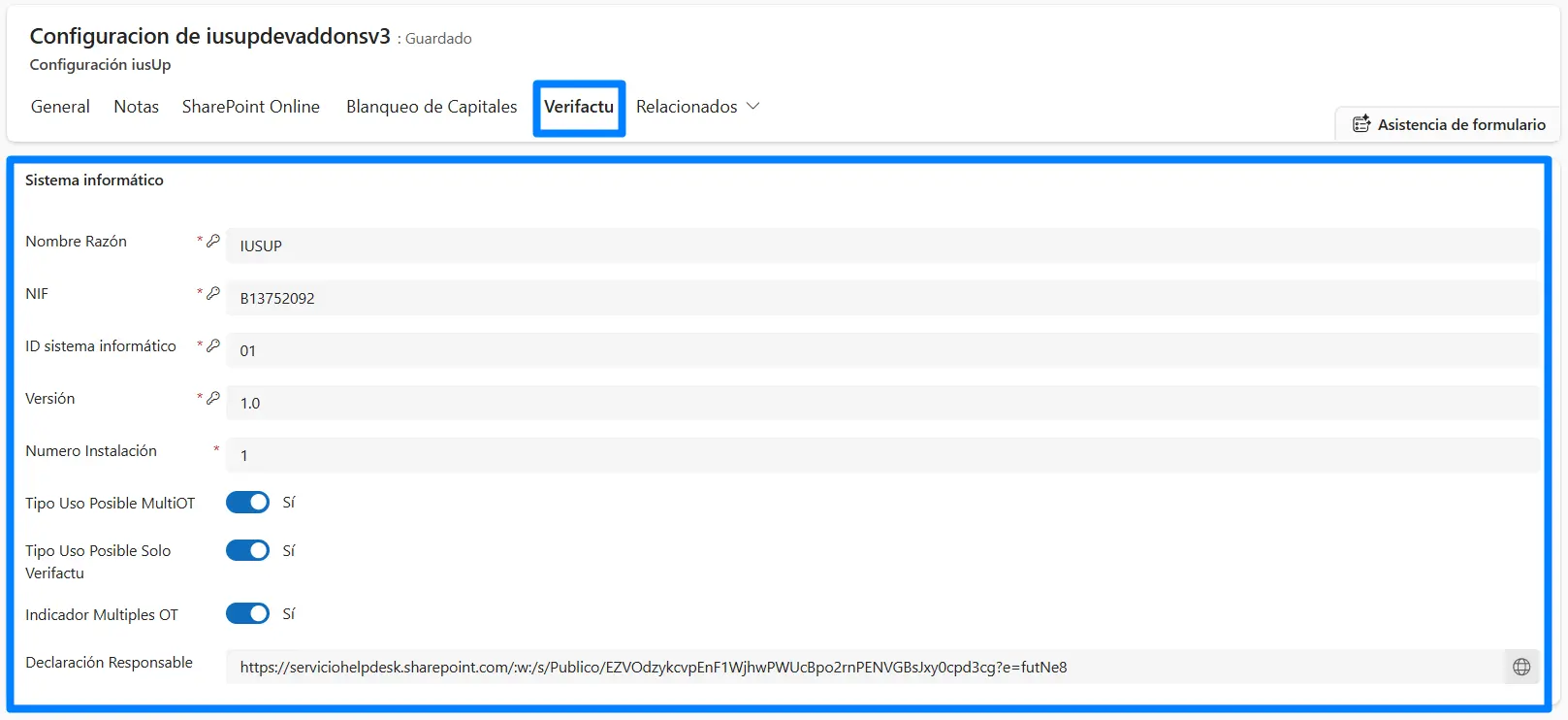Click the key icon beside Versión
Viewport: 1568px width, 720px height.
click(213, 398)
